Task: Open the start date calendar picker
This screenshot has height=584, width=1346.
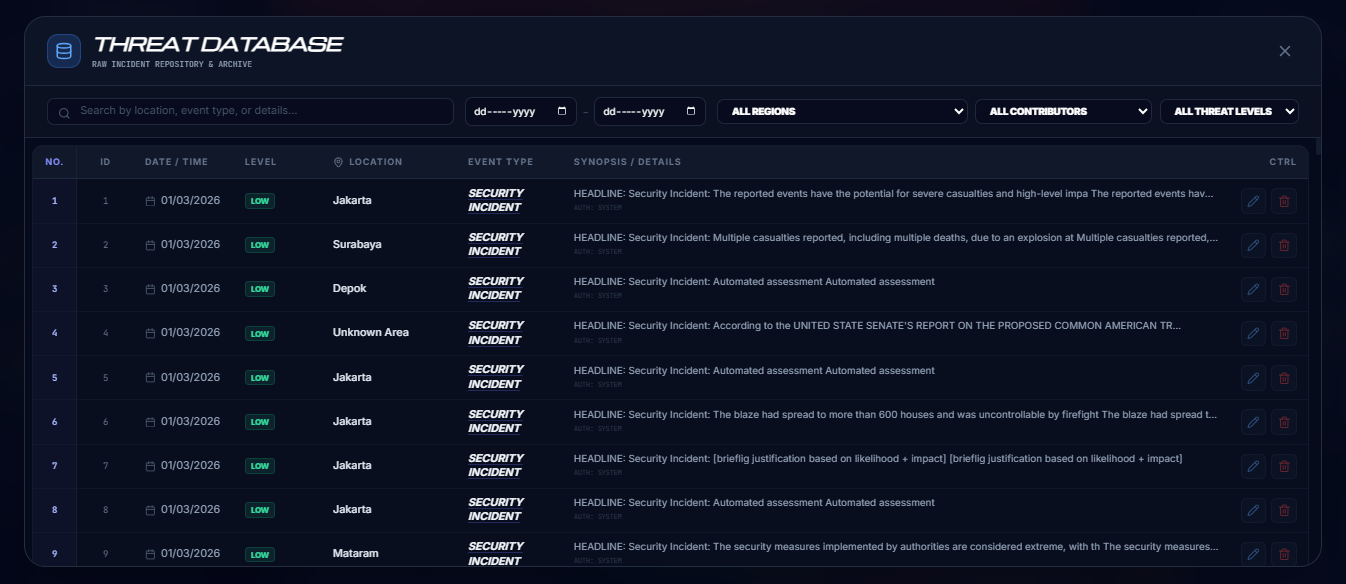Action: point(562,111)
